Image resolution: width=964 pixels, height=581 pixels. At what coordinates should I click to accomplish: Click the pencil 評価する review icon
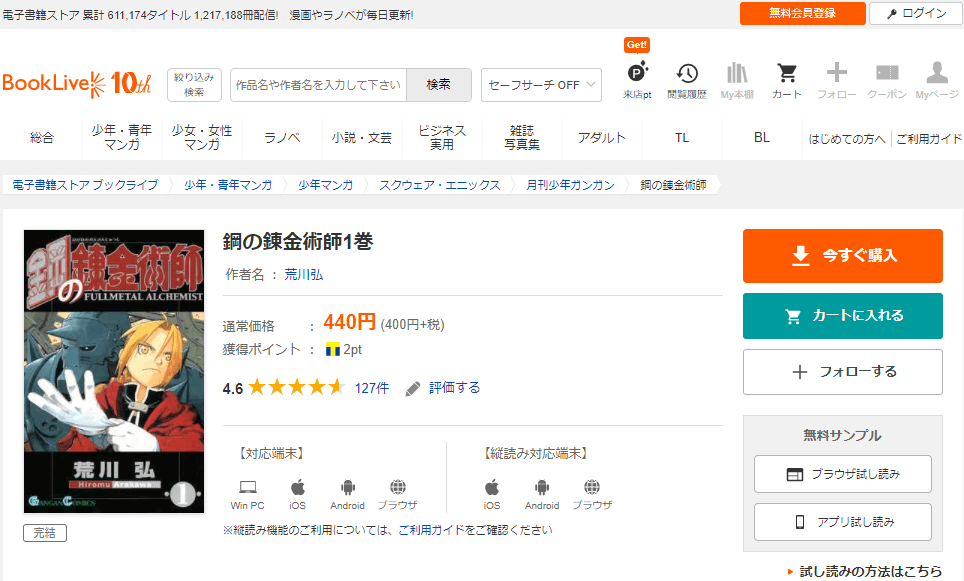413,388
